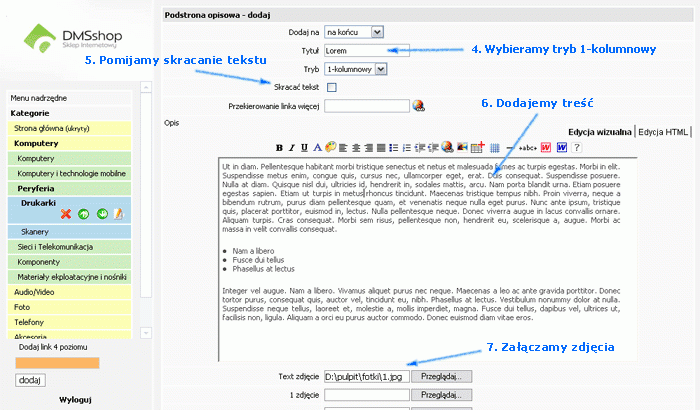Switch to the Edycja HTML tab
This screenshot has width=700, height=410.
pos(663,132)
